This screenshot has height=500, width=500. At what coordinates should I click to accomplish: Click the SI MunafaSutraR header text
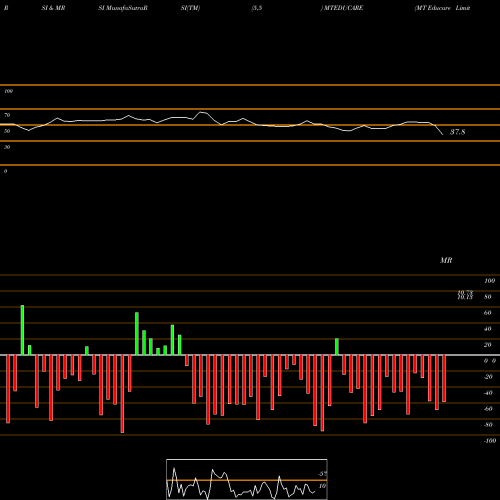coord(123,8)
